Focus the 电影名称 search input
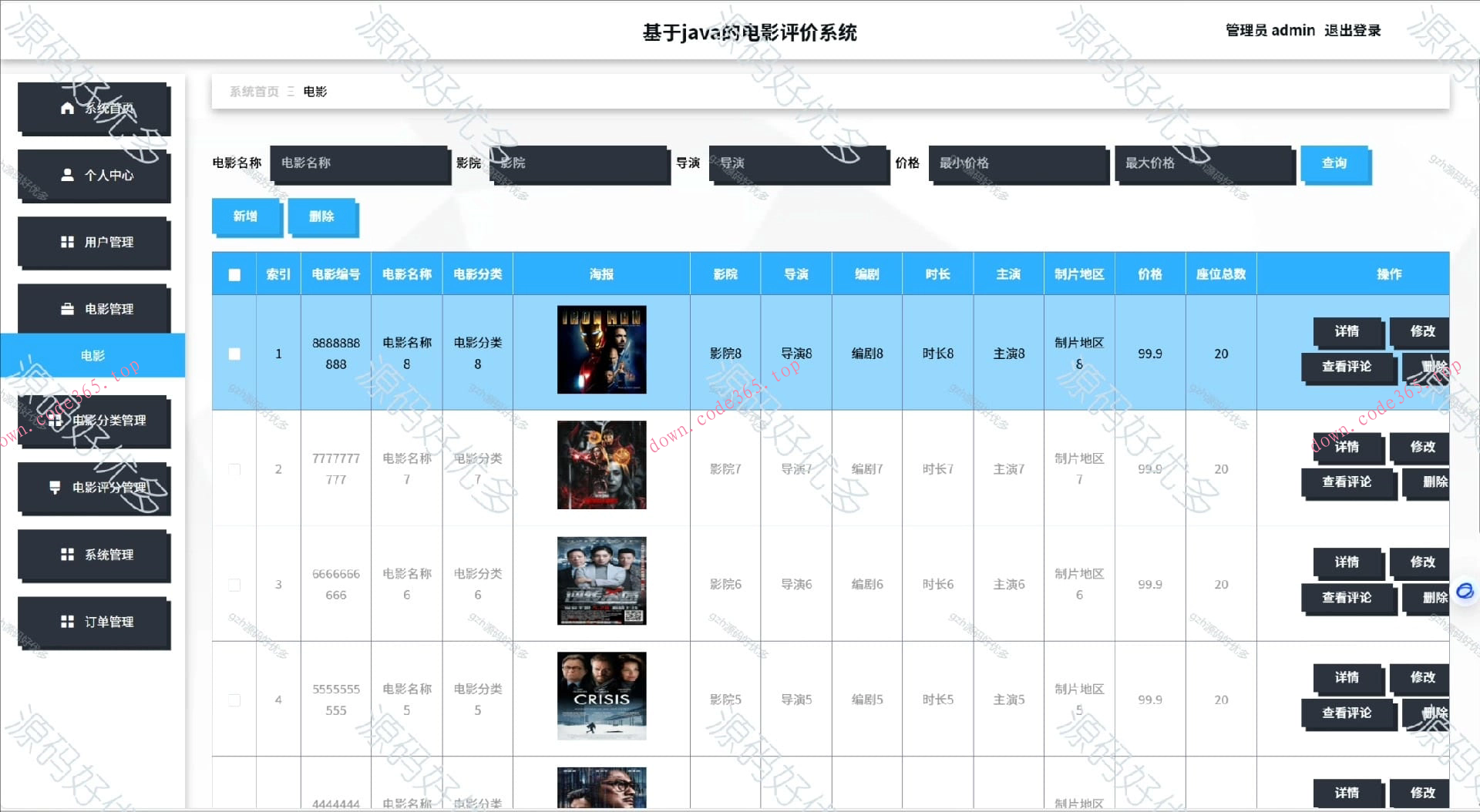Viewport: 1480px width, 812px height. (360, 163)
